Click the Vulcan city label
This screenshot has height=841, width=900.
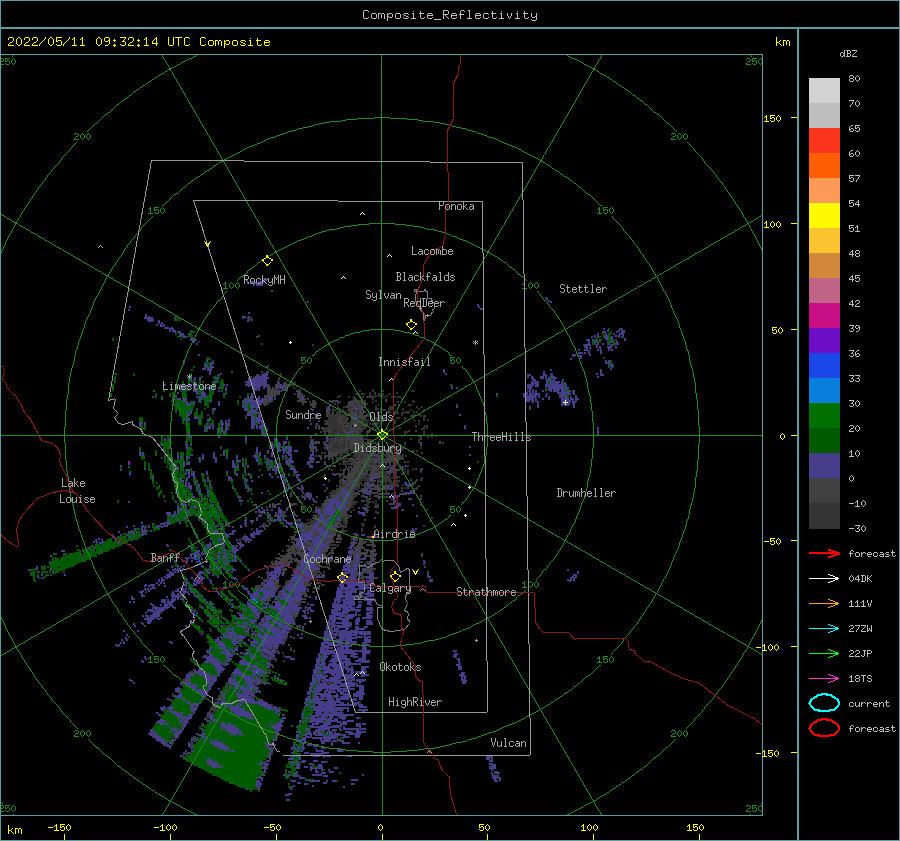pyautogui.click(x=508, y=743)
